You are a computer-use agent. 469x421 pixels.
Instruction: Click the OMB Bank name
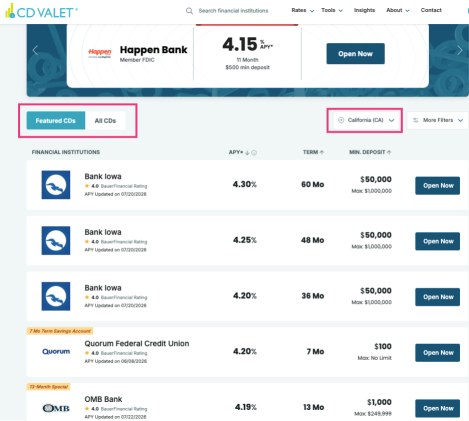coord(103,399)
